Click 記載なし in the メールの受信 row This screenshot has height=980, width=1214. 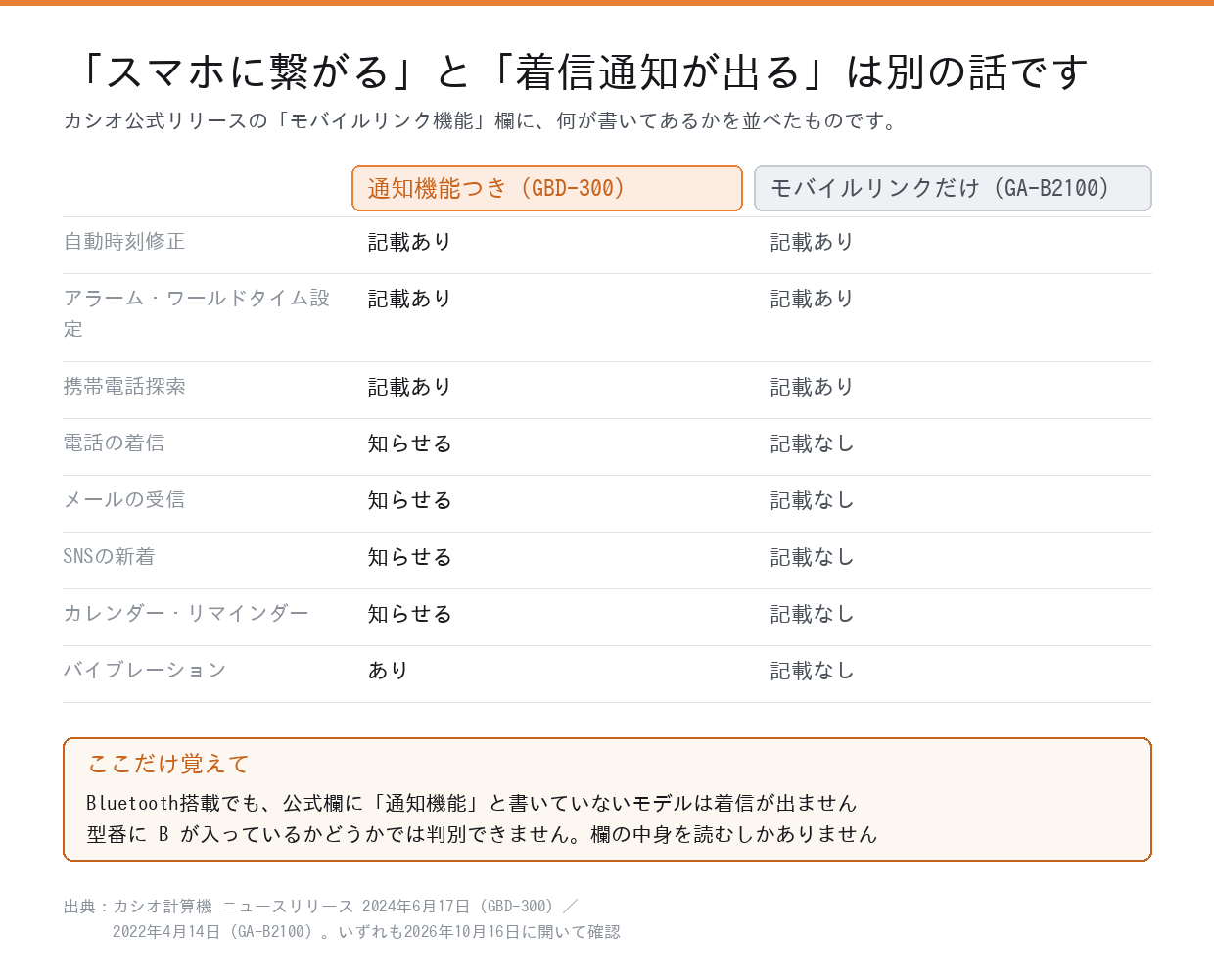pyautogui.click(x=812, y=500)
